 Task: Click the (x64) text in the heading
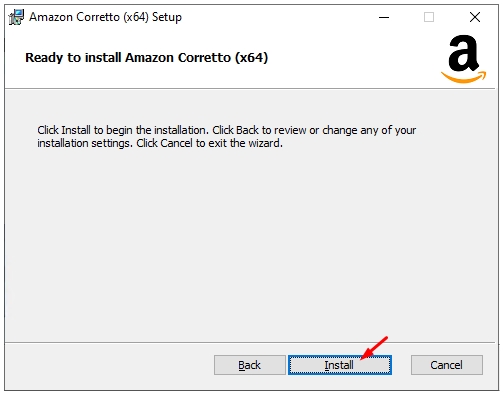click(251, 58)
